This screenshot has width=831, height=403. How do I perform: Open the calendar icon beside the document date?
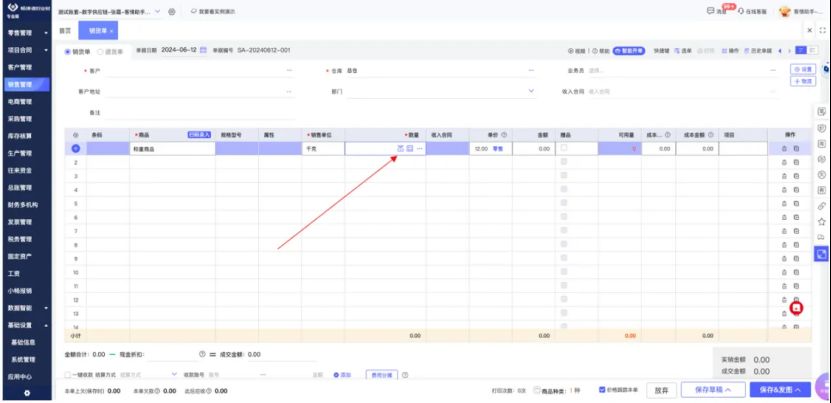point(203,50)
